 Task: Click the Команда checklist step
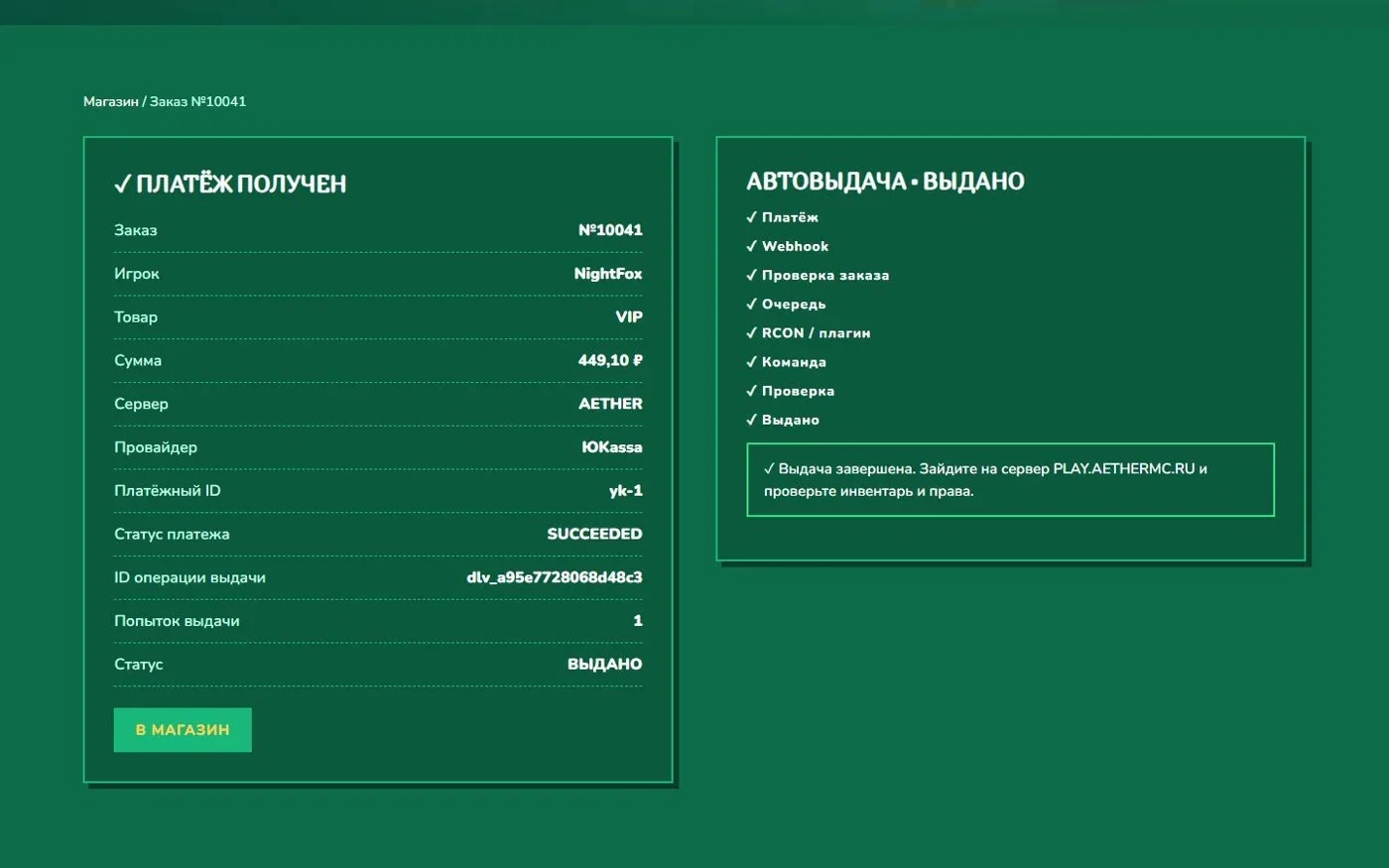click(x=786, y=362)
